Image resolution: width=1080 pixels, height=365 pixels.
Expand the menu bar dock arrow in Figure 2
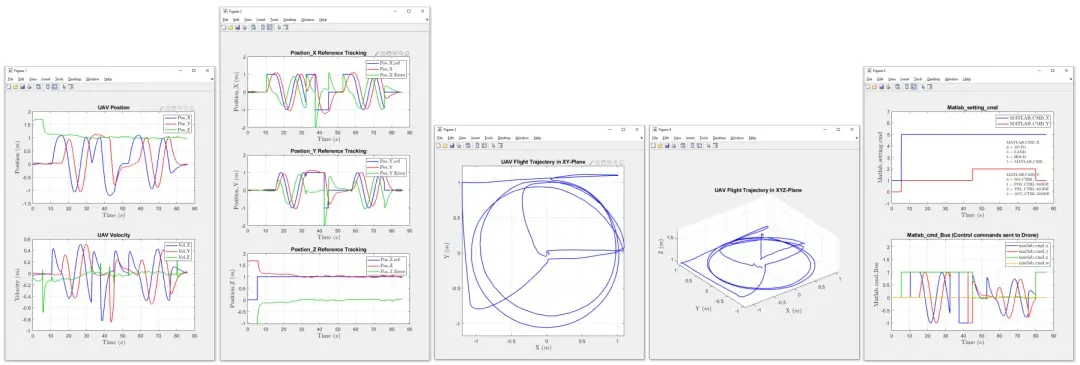[x=427, y=20]
